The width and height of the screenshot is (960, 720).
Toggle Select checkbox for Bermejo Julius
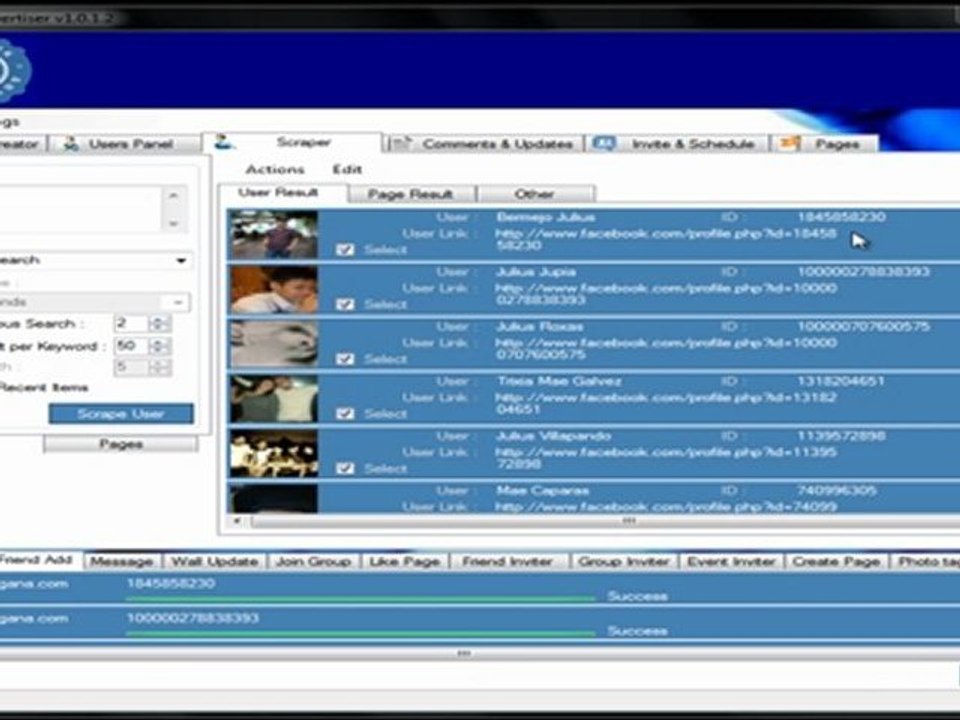coord(345,249)
